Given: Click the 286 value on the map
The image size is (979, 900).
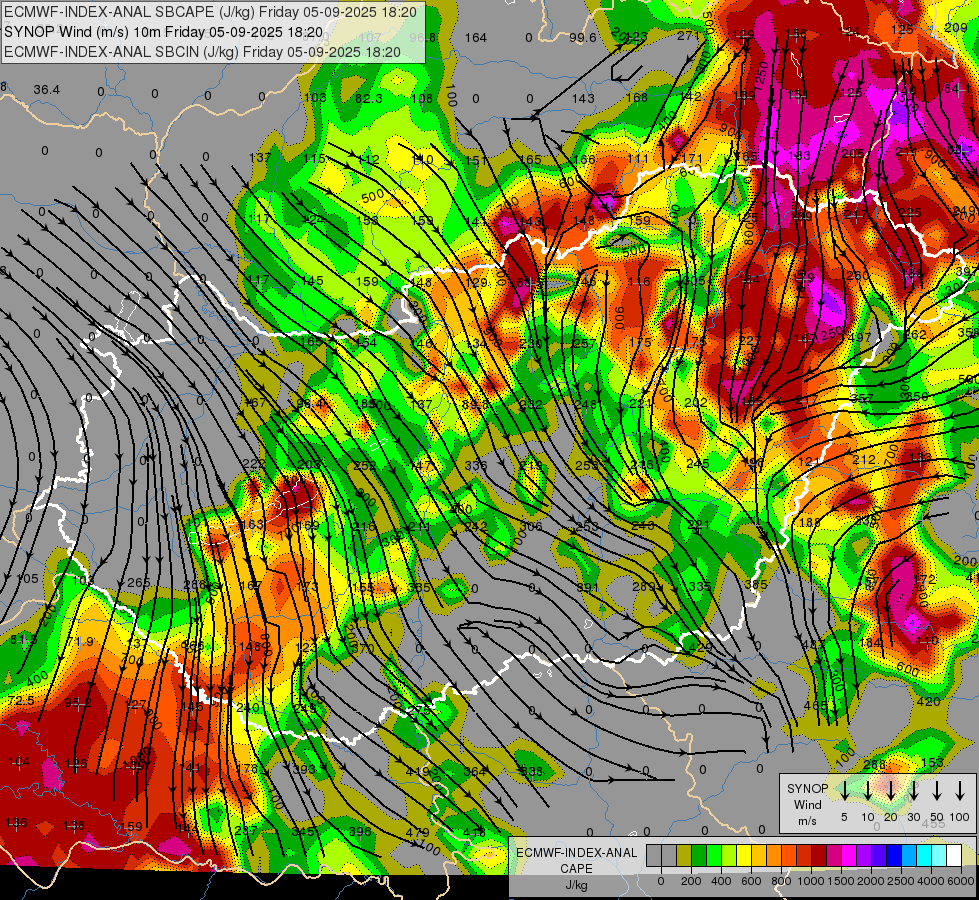Looking at the screenshot, I should (x=874, y=764).
